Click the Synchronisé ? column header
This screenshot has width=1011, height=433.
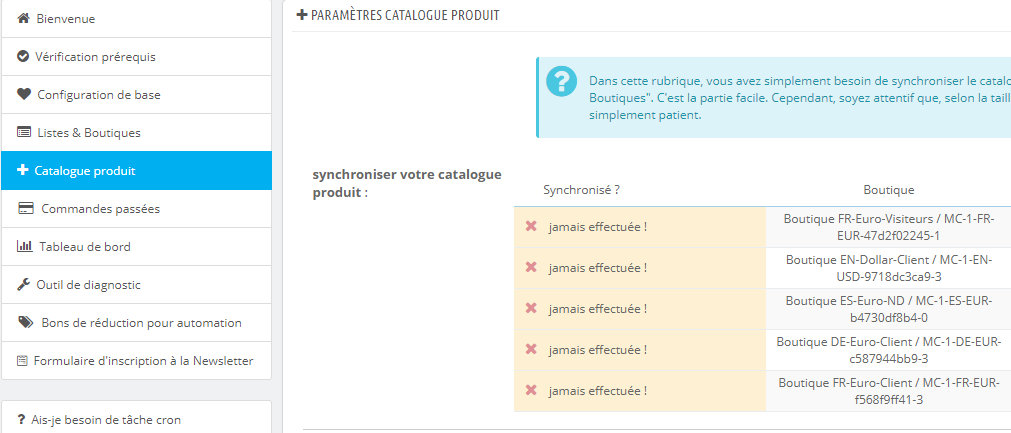582,189
